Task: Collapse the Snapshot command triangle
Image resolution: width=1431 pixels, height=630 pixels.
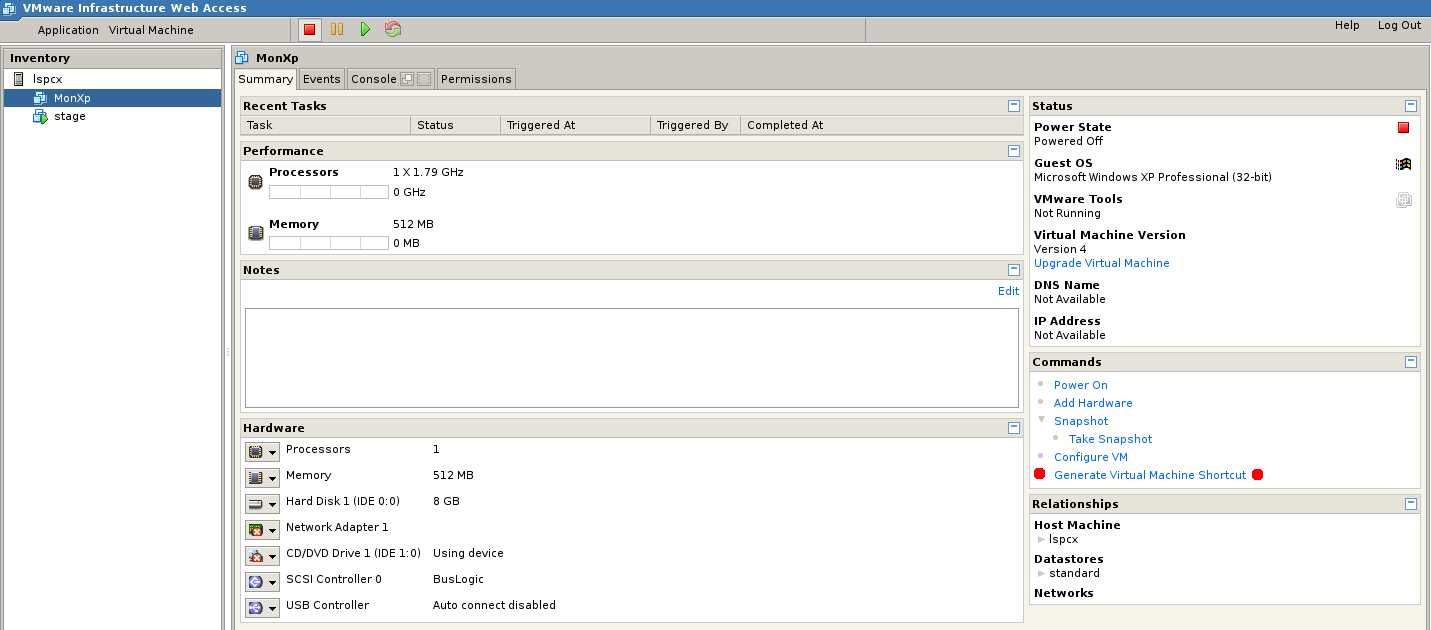Action: tap(1041, 420)
